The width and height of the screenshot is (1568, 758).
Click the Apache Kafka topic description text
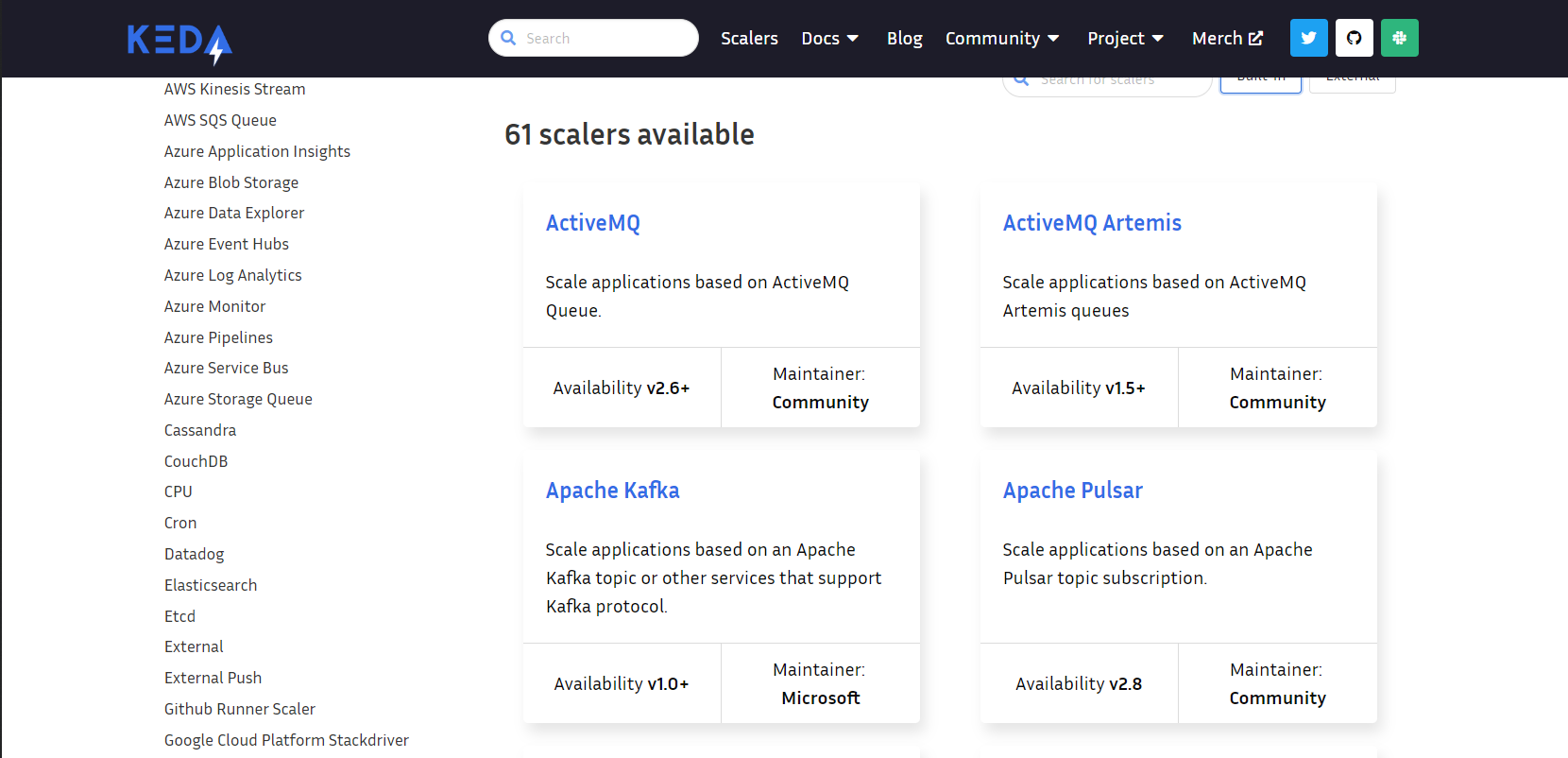[x=713, y=577]
